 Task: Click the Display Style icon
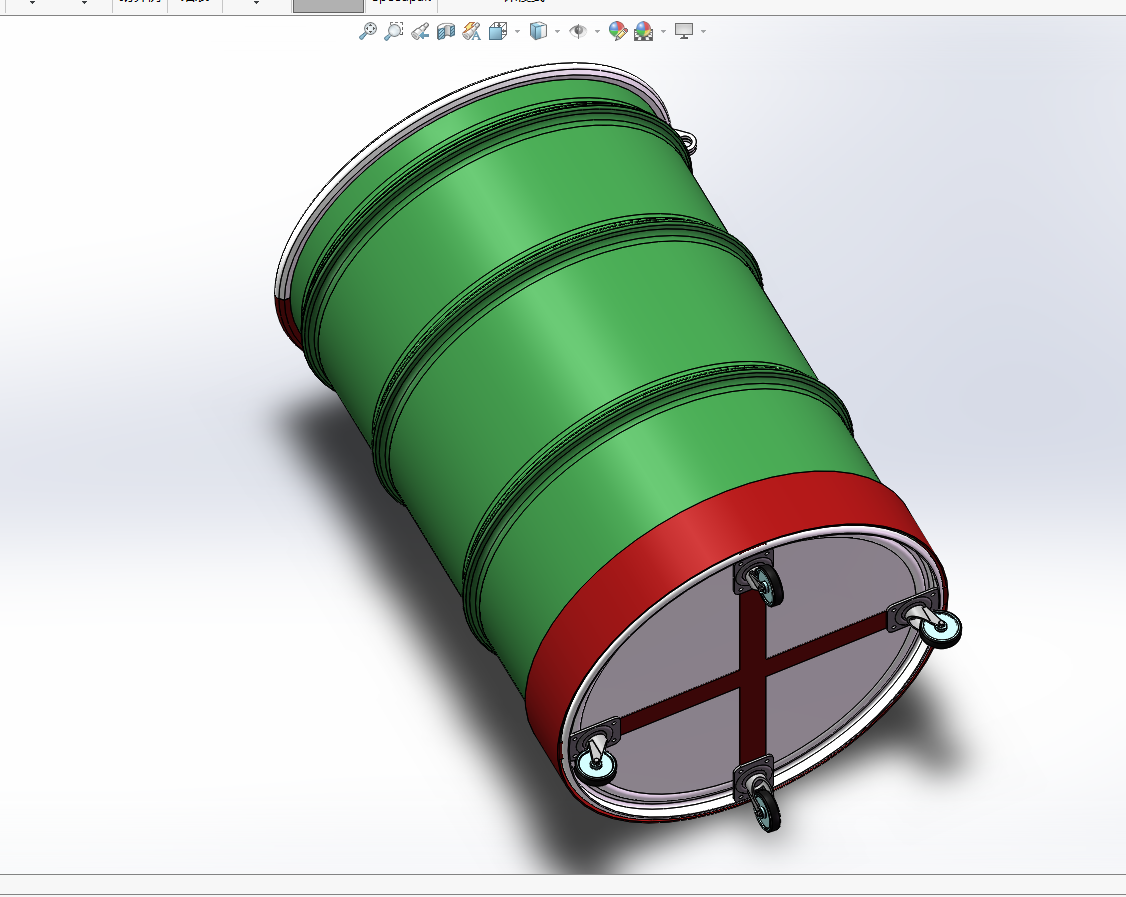pyautogui.click(x=538, y=31)
